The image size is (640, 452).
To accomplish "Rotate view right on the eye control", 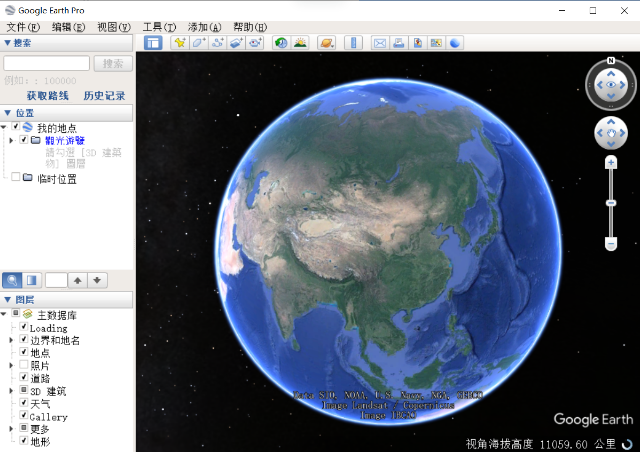I will pos(623,85).
